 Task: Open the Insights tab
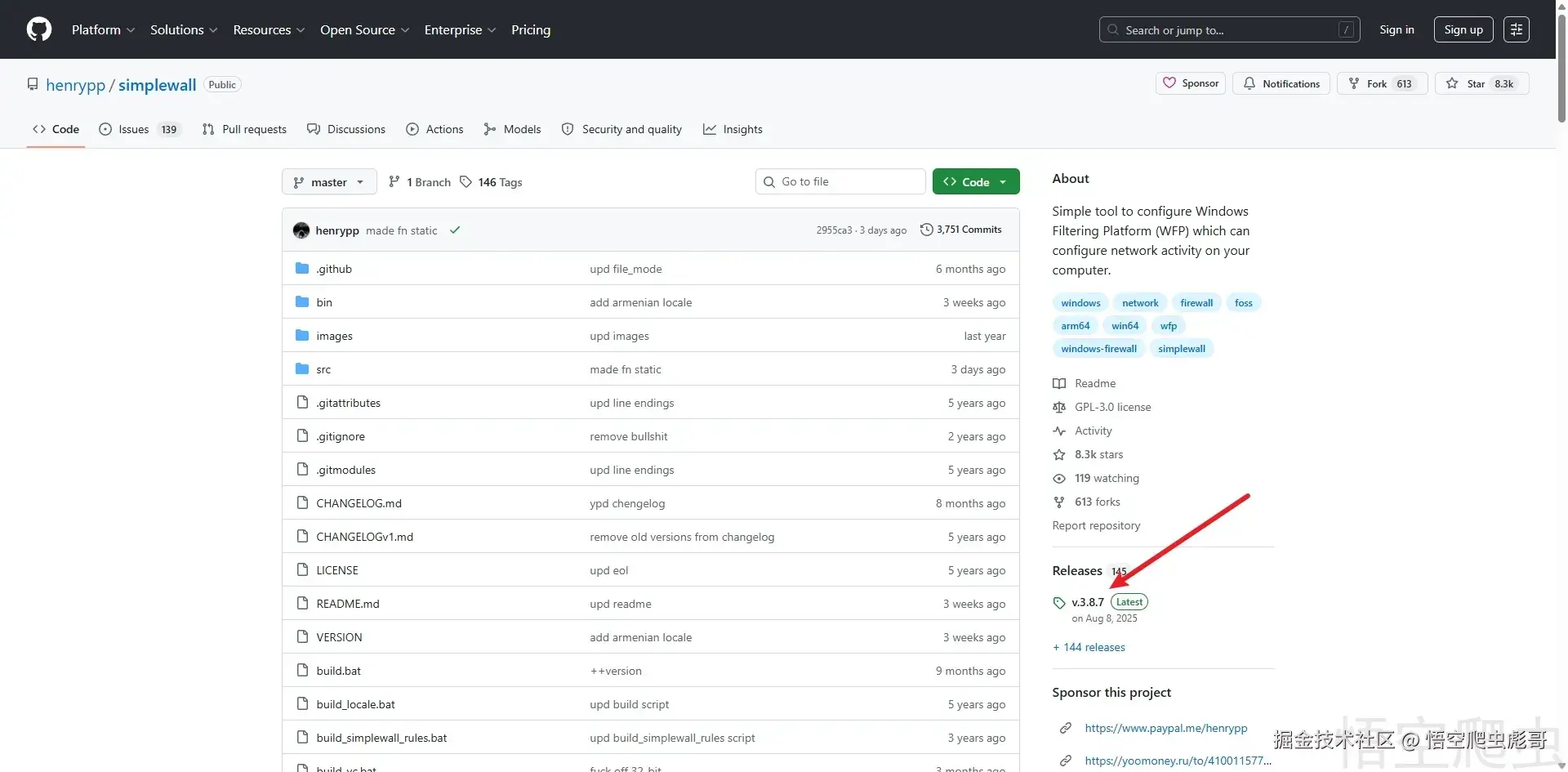click(733, 129)
